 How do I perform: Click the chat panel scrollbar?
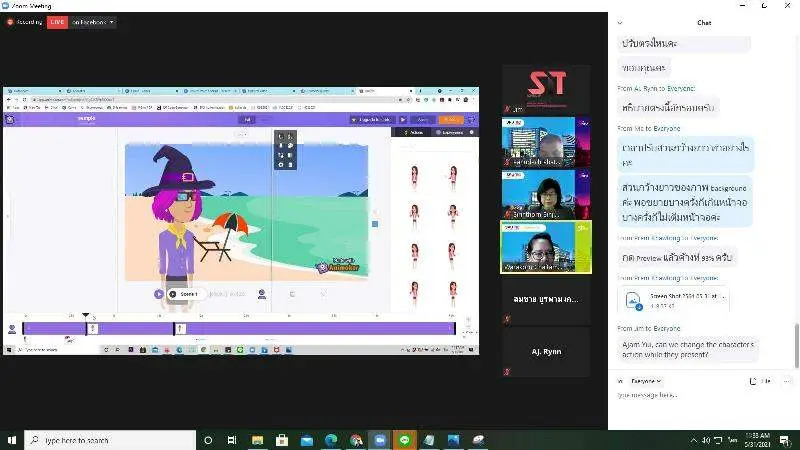796,340
